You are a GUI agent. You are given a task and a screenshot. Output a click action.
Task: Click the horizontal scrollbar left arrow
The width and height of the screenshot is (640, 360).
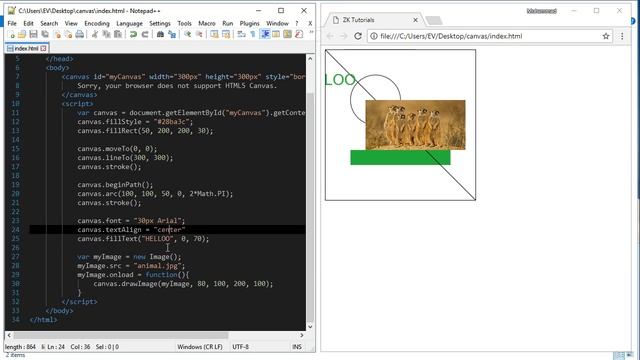9,335
